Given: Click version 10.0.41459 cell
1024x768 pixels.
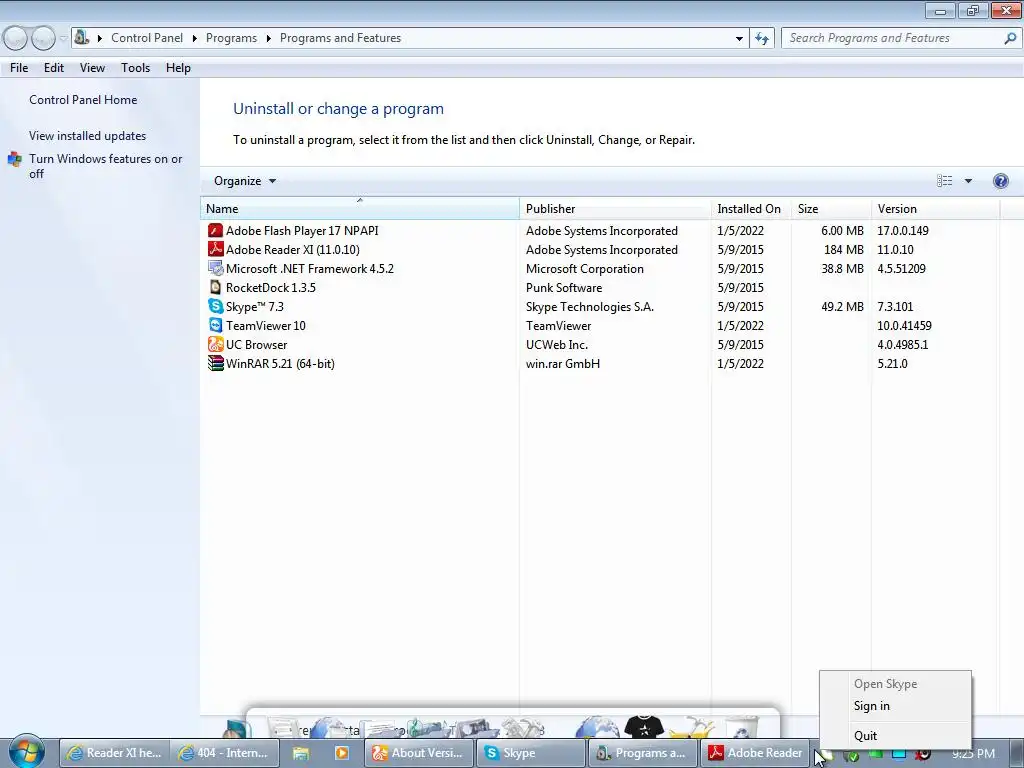Looking at the screenshot, I should (x=904, y=325).
